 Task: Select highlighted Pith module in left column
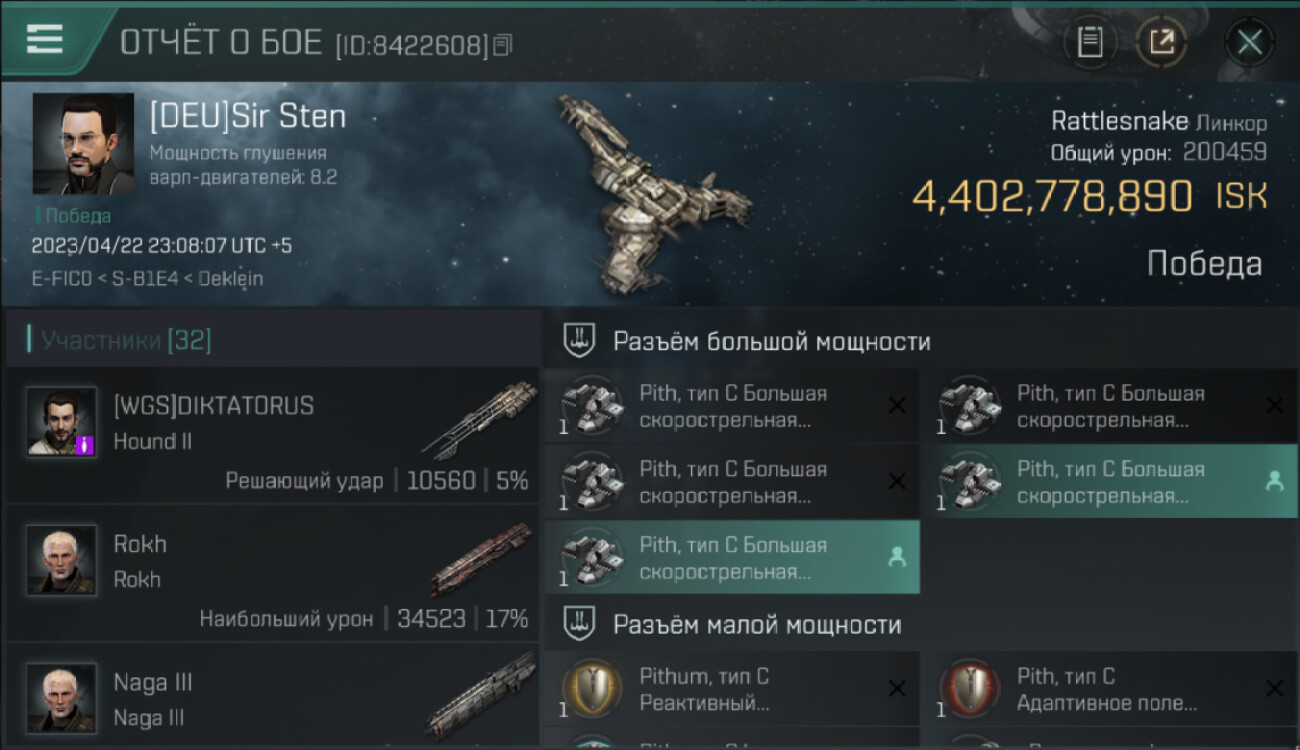coord(732,557)
